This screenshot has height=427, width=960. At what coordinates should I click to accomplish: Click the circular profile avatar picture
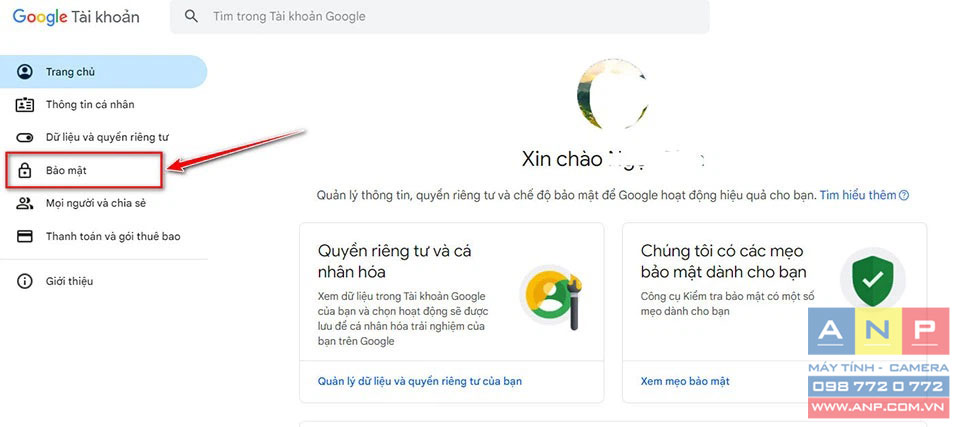click(612, 94)
